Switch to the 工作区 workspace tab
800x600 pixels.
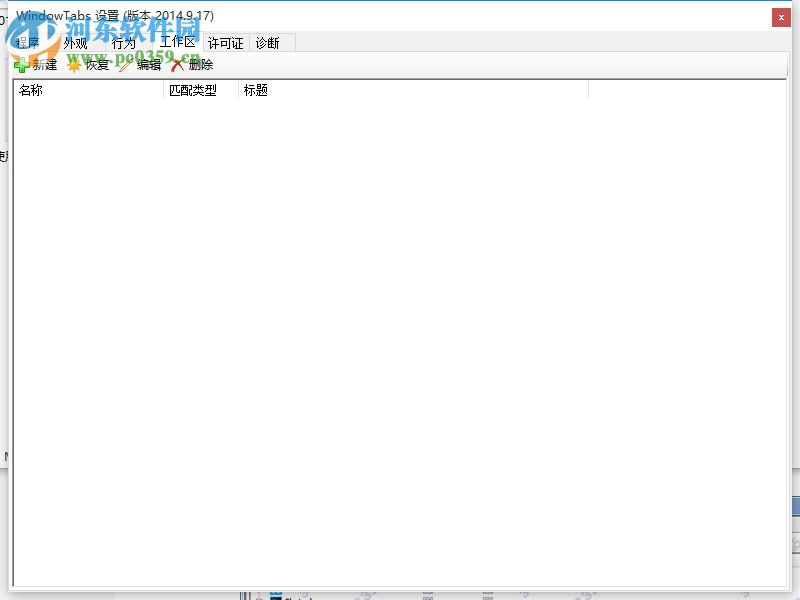176,42
